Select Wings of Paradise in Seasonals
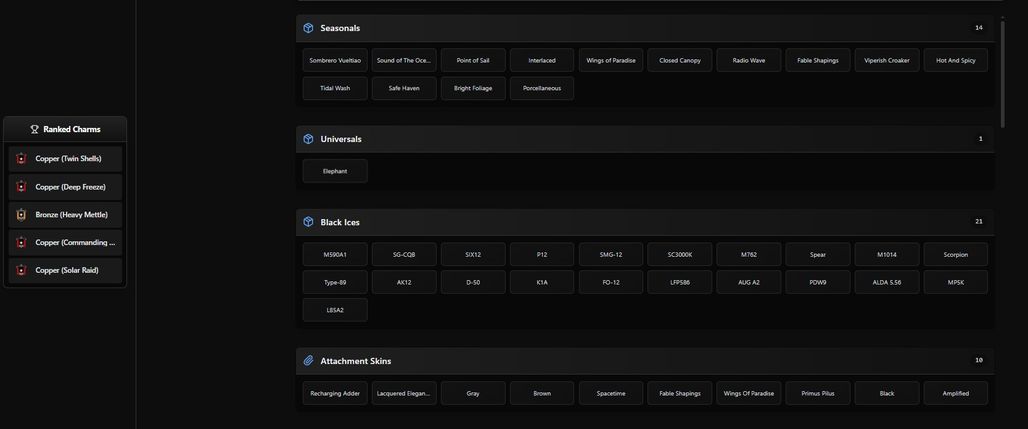Image resolution: width=1028 pixels, height=429 pixels. pyautogui.click(x=611, y=60)
